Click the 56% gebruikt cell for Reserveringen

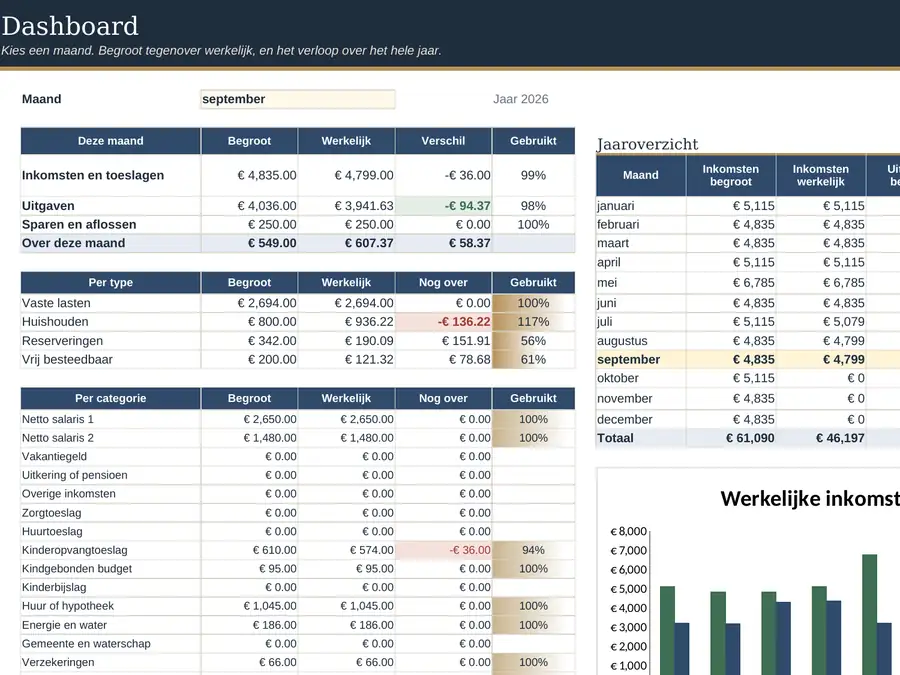[x=533, y=341]
